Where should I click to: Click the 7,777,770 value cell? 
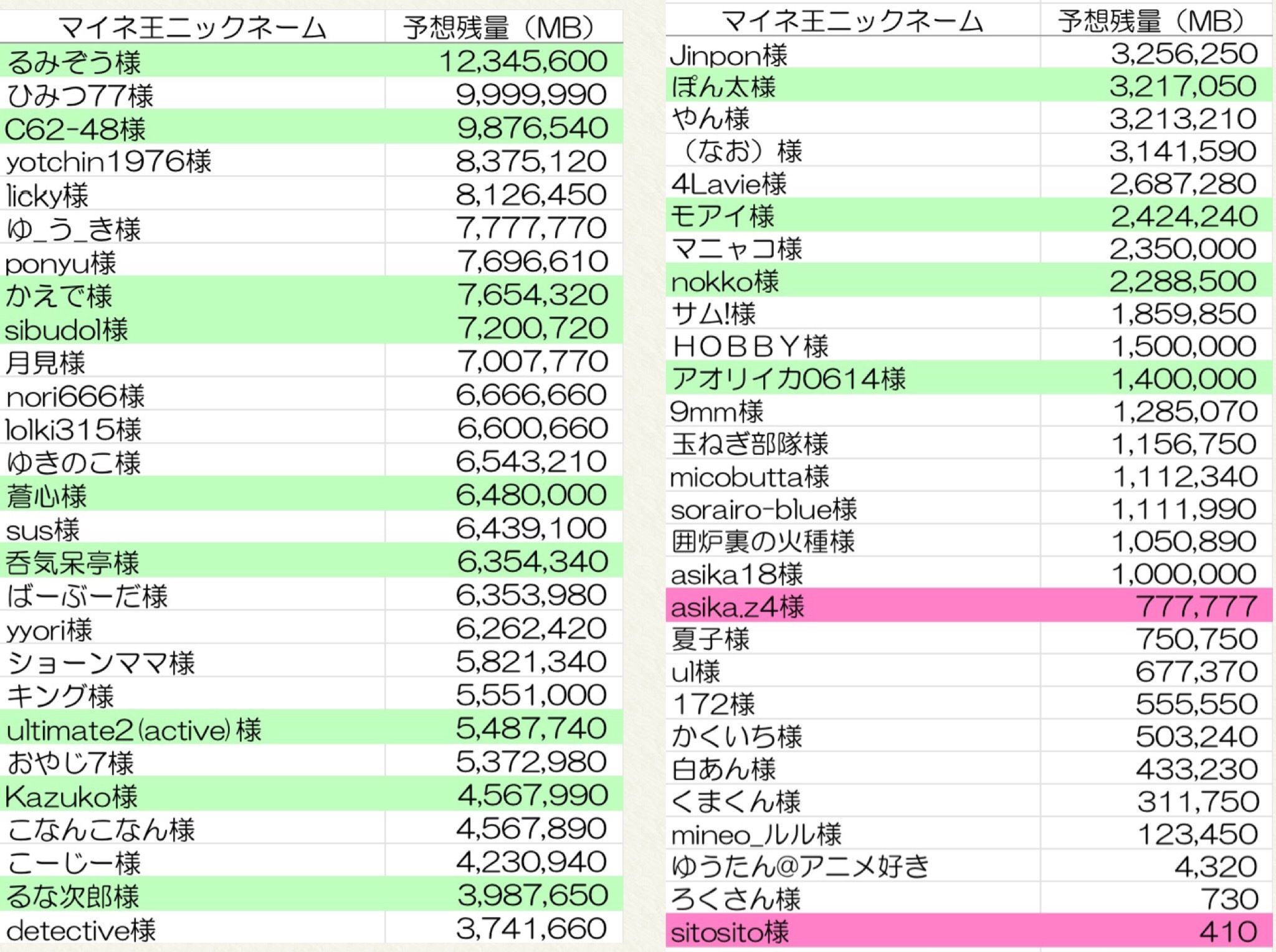531,228
